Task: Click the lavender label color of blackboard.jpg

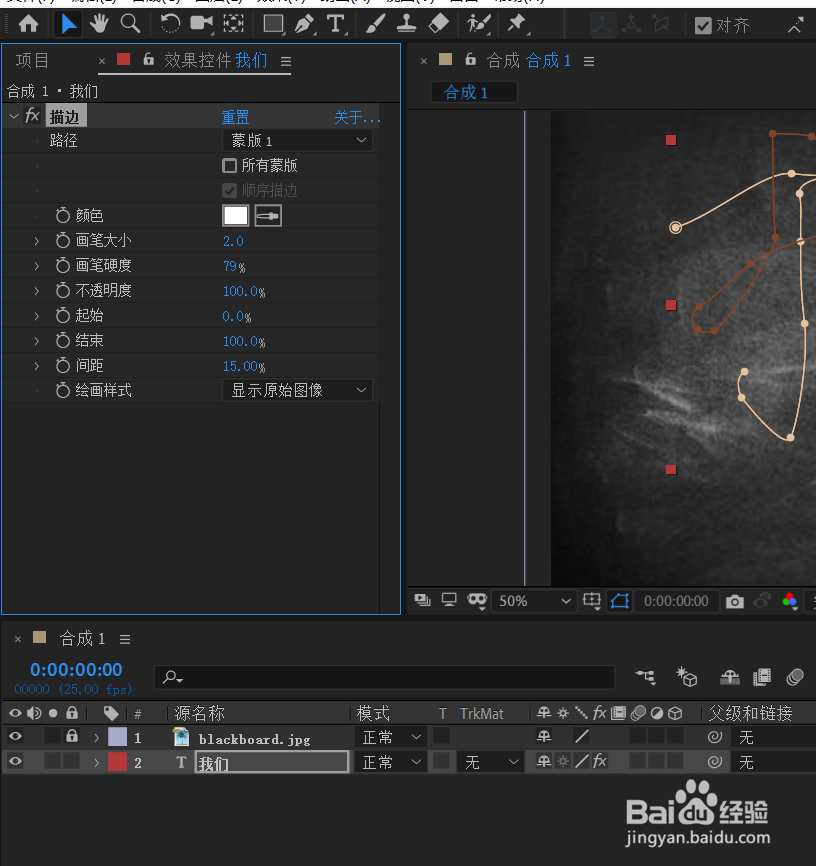Action: [x=117, y=737]
